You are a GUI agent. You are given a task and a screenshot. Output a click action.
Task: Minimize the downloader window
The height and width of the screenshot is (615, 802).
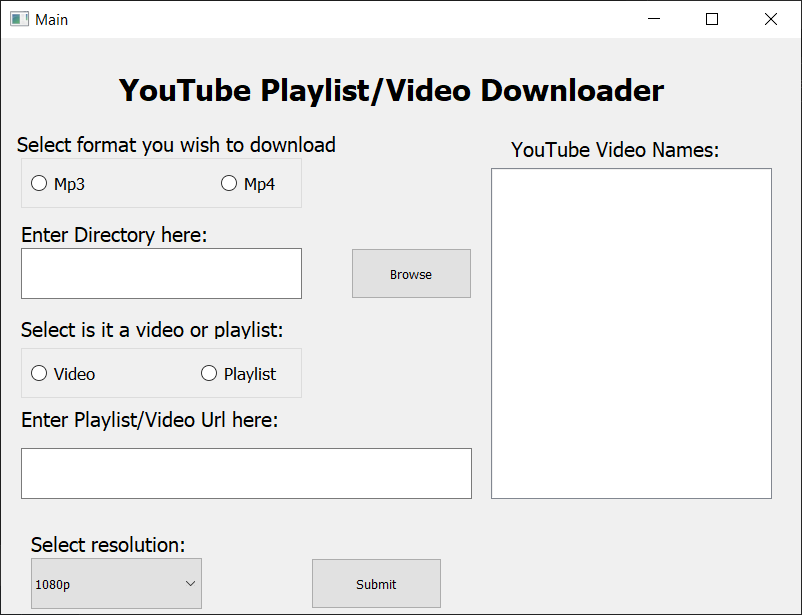click(654, 19)
